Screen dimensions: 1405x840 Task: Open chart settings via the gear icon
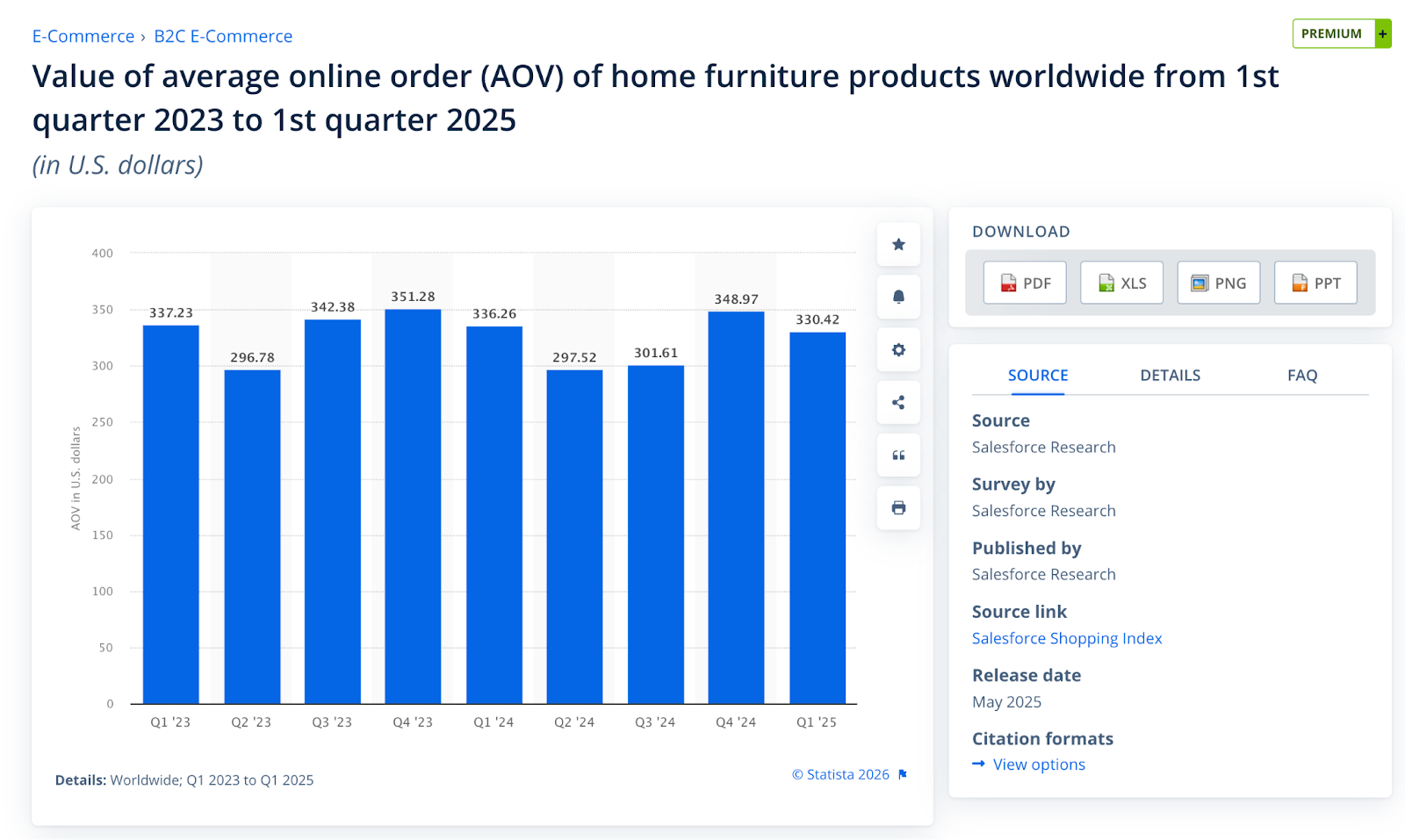click(897, 349)
